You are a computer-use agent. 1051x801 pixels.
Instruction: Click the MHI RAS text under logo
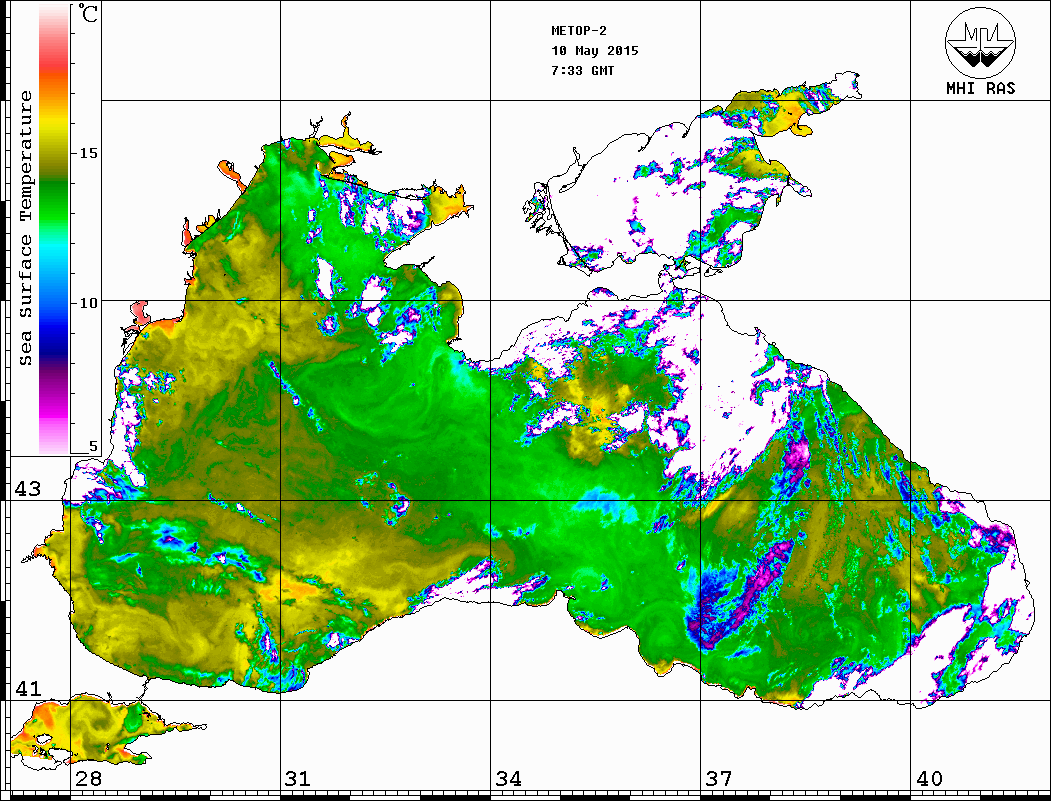980,89
